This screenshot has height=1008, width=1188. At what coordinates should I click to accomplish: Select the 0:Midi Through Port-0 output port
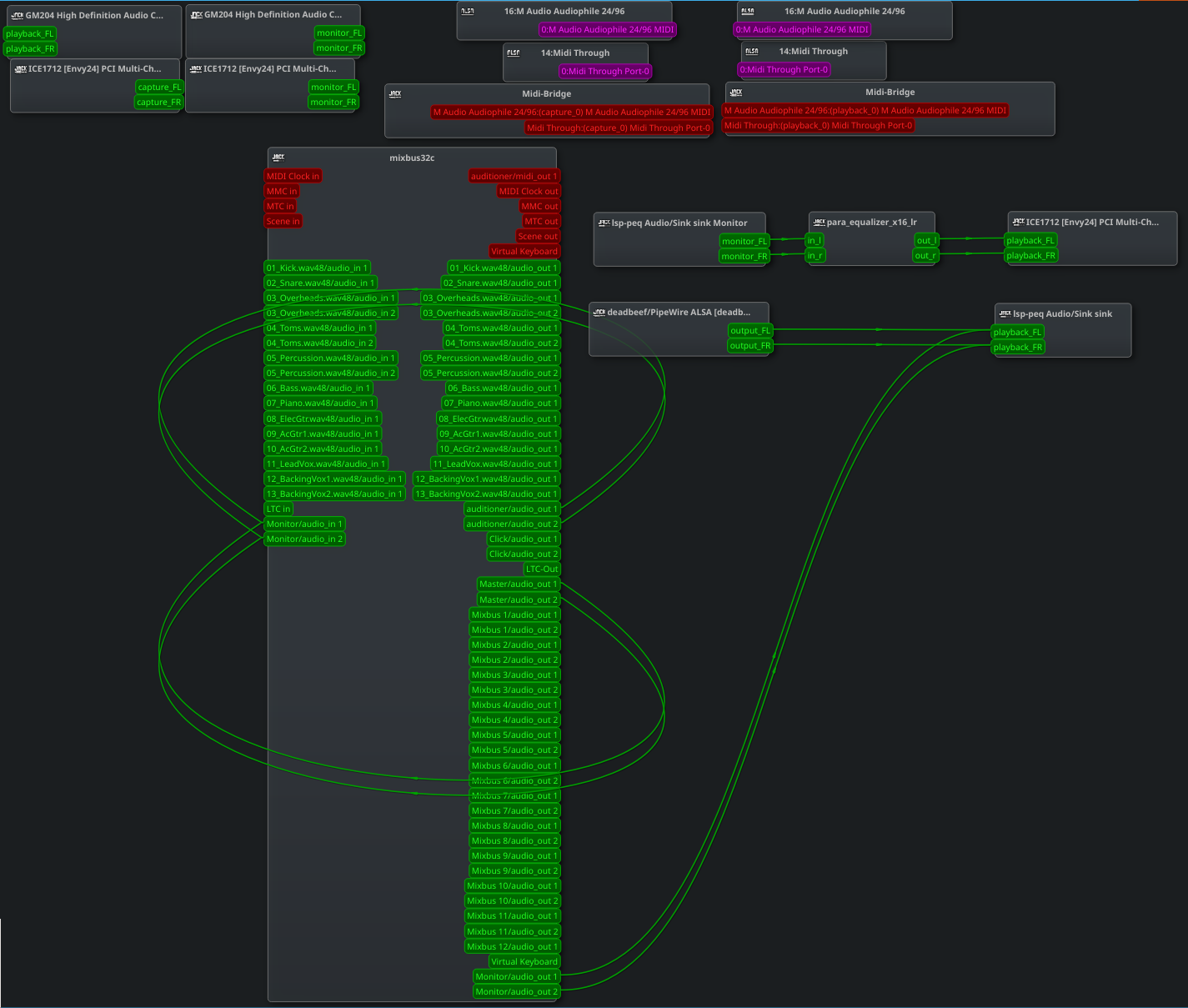pyautogui.click(x=605, y=71)
